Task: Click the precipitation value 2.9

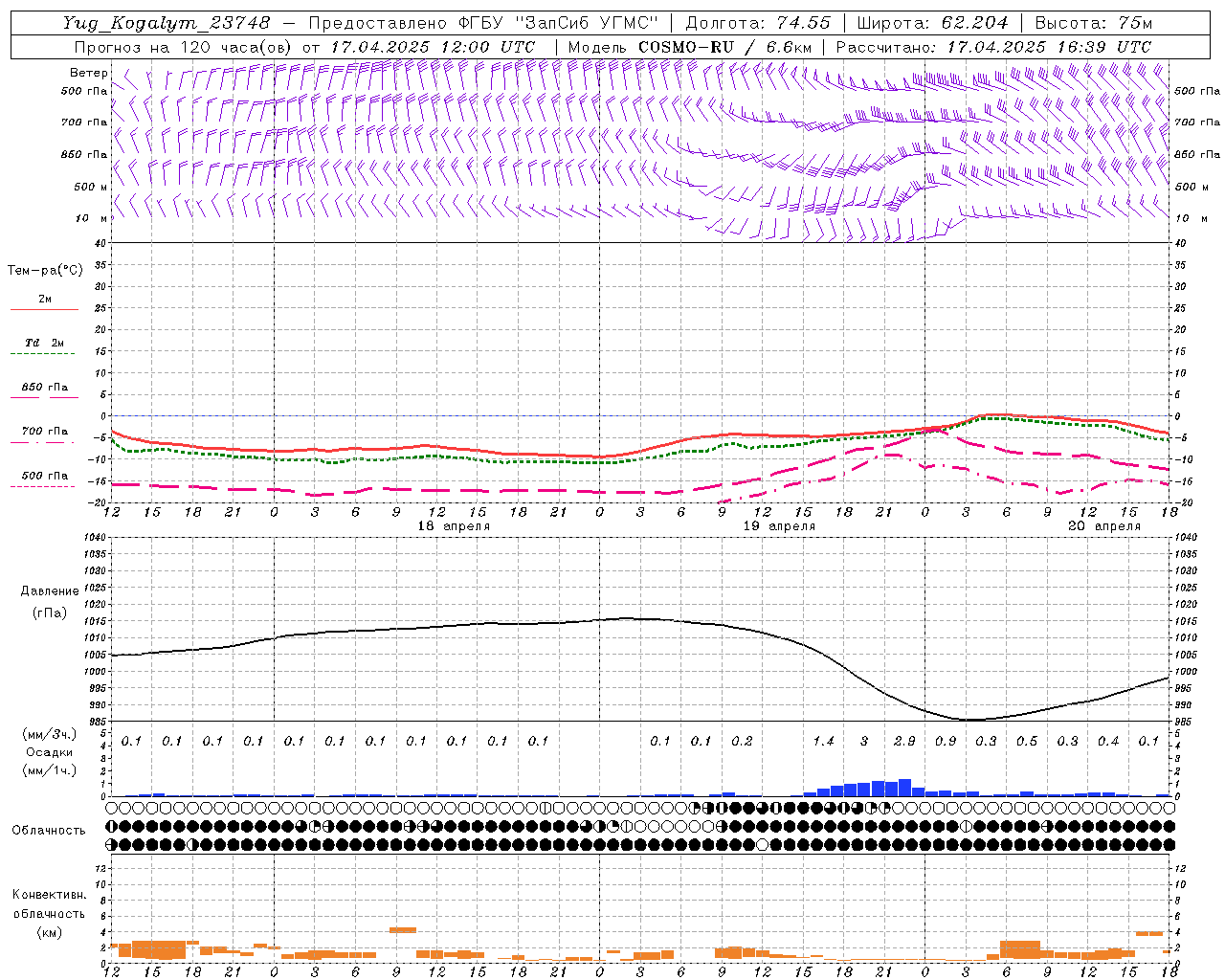Action: [904, 741]
